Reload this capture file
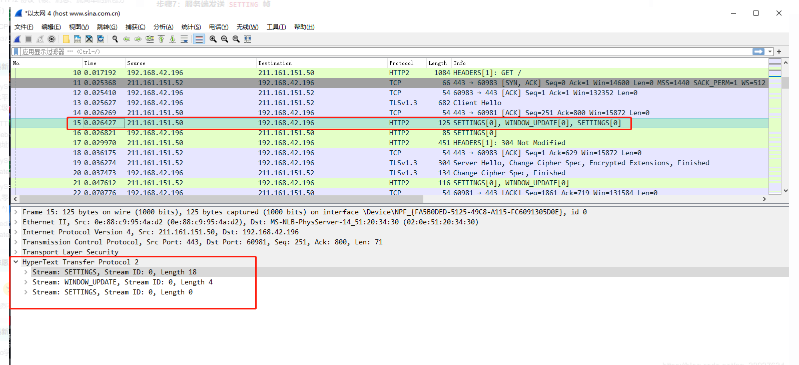Image resolution: width=799 pixels, height=365 pixels. 100,39
